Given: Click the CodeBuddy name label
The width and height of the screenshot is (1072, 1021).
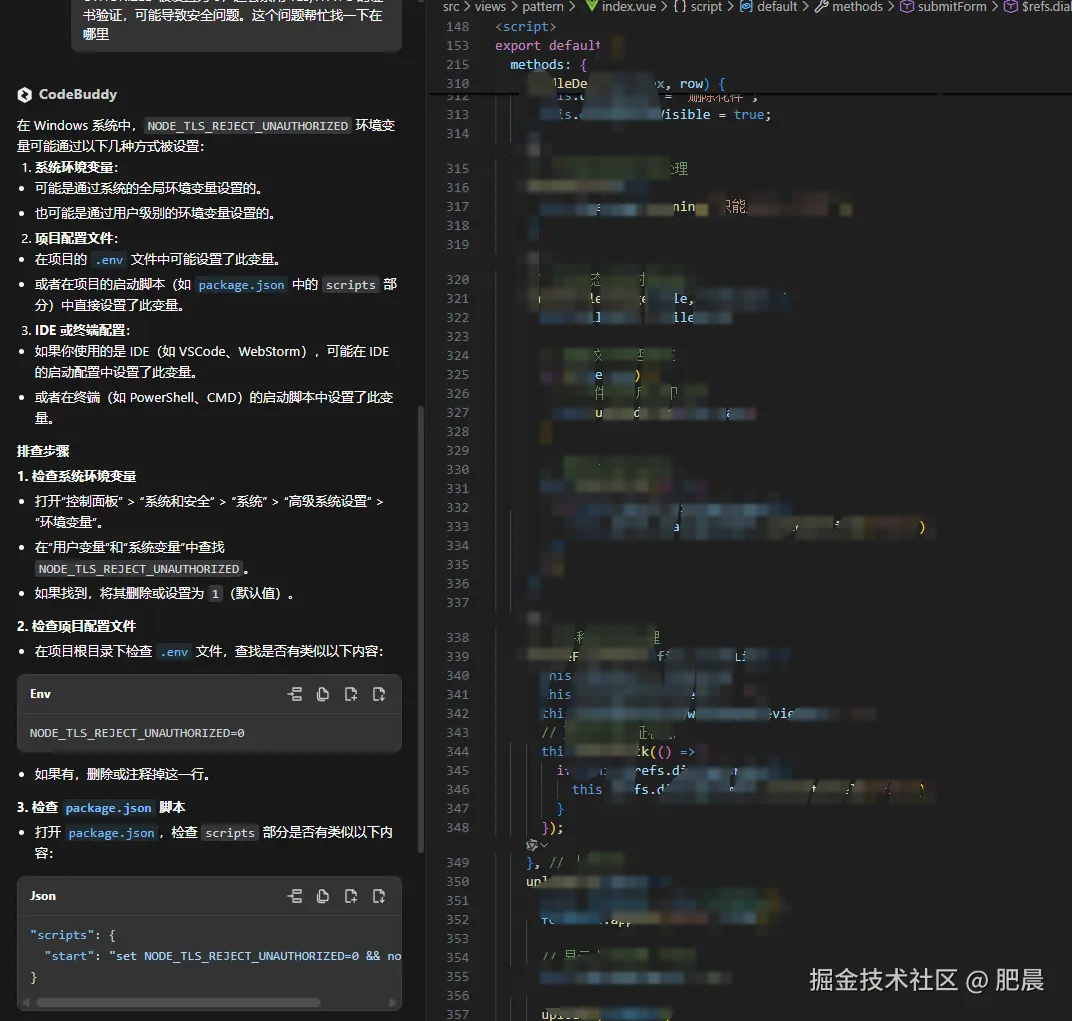Looking at the screenshot, I should [x=78, y=94].
